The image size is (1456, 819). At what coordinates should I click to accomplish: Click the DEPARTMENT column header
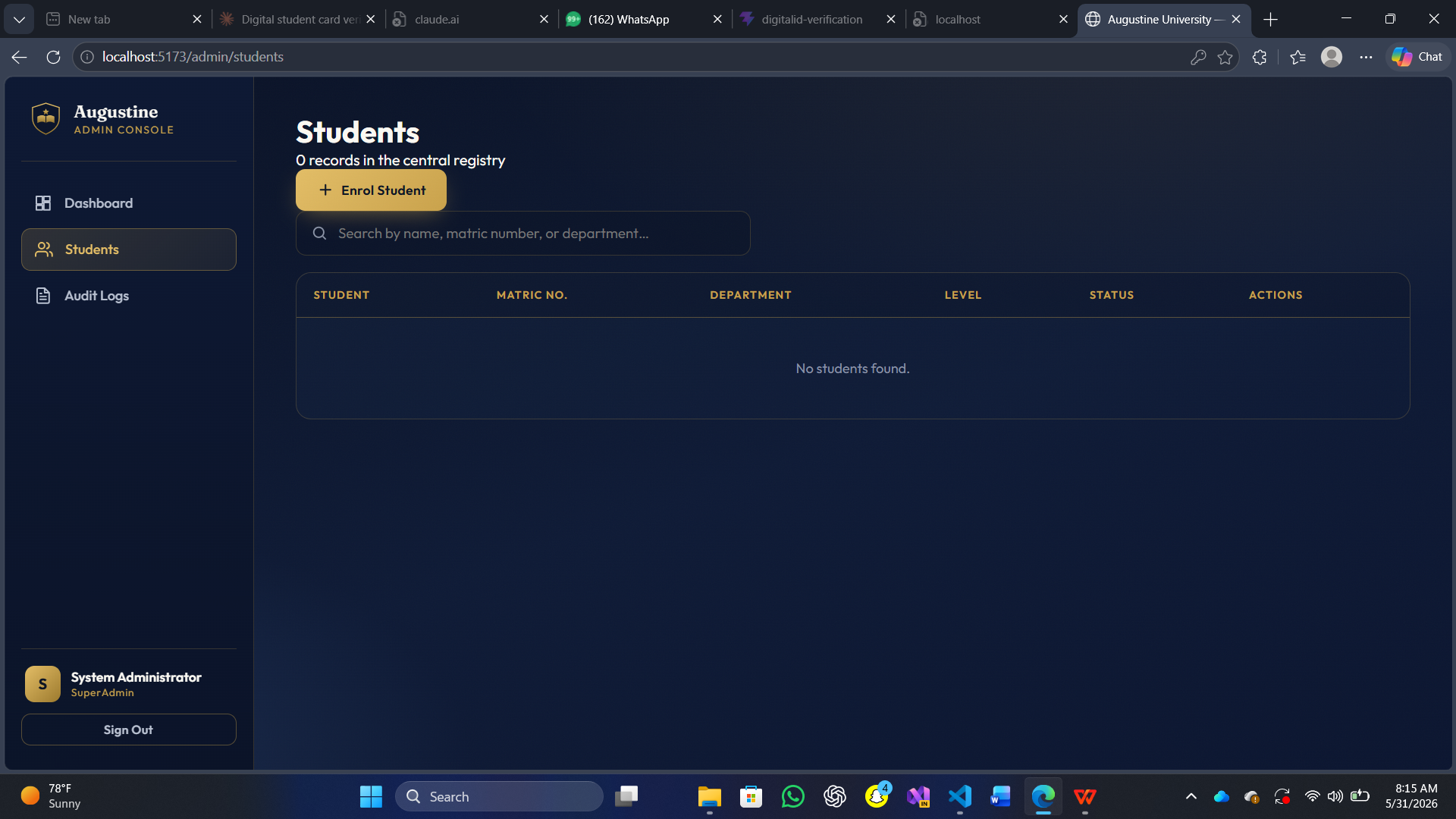tap(750, 295)
